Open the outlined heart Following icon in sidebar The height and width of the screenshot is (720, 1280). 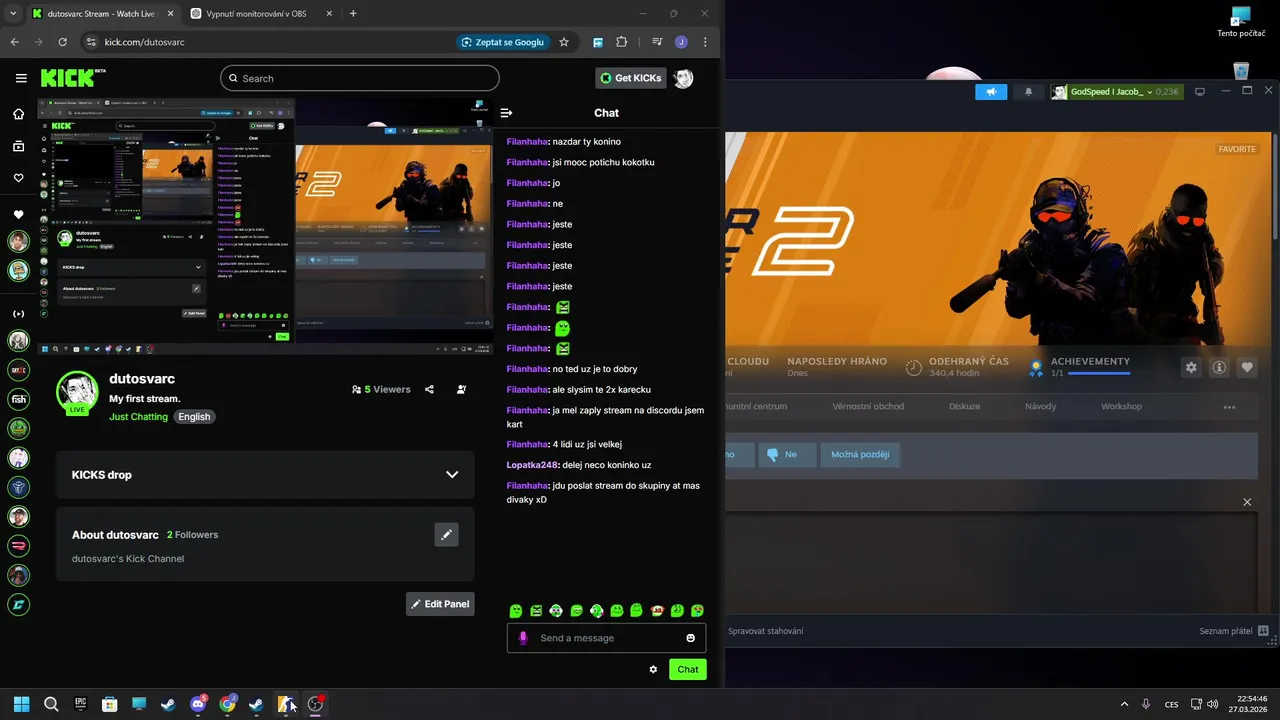(x=18, y=178)
